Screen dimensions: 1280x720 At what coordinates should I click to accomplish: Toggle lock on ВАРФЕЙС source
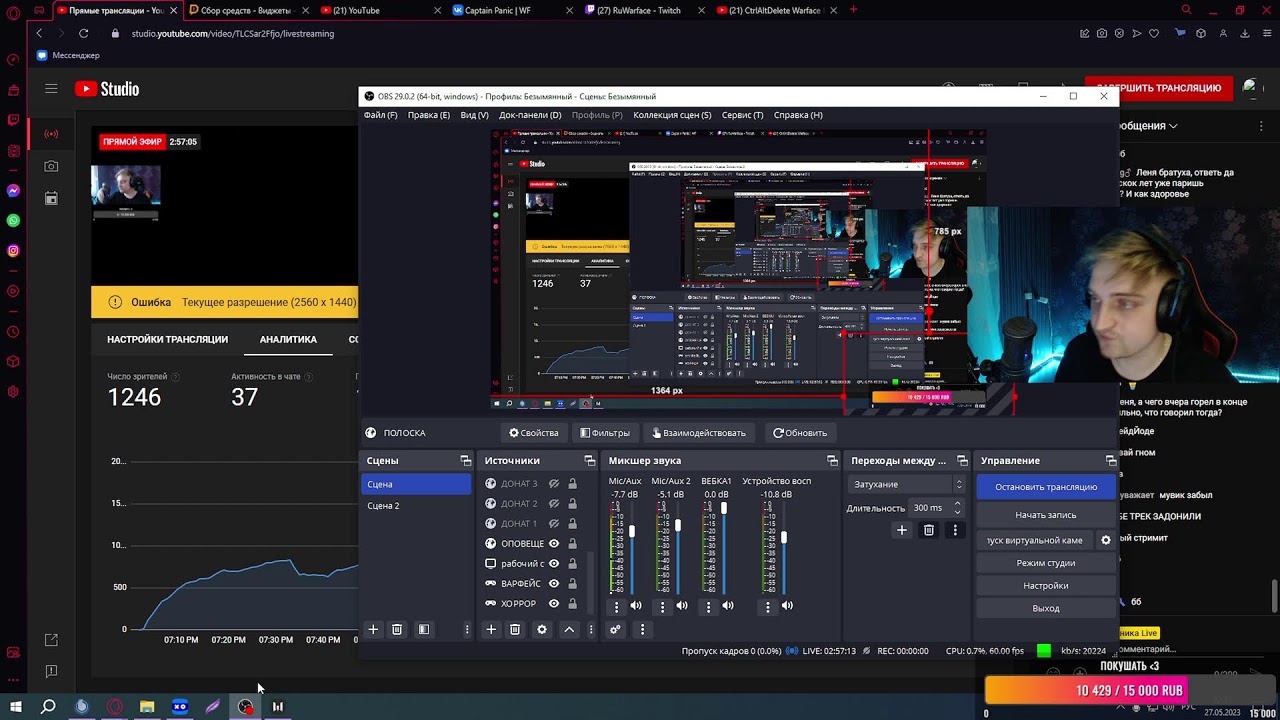pyautogui.click(x=572, y=584)
